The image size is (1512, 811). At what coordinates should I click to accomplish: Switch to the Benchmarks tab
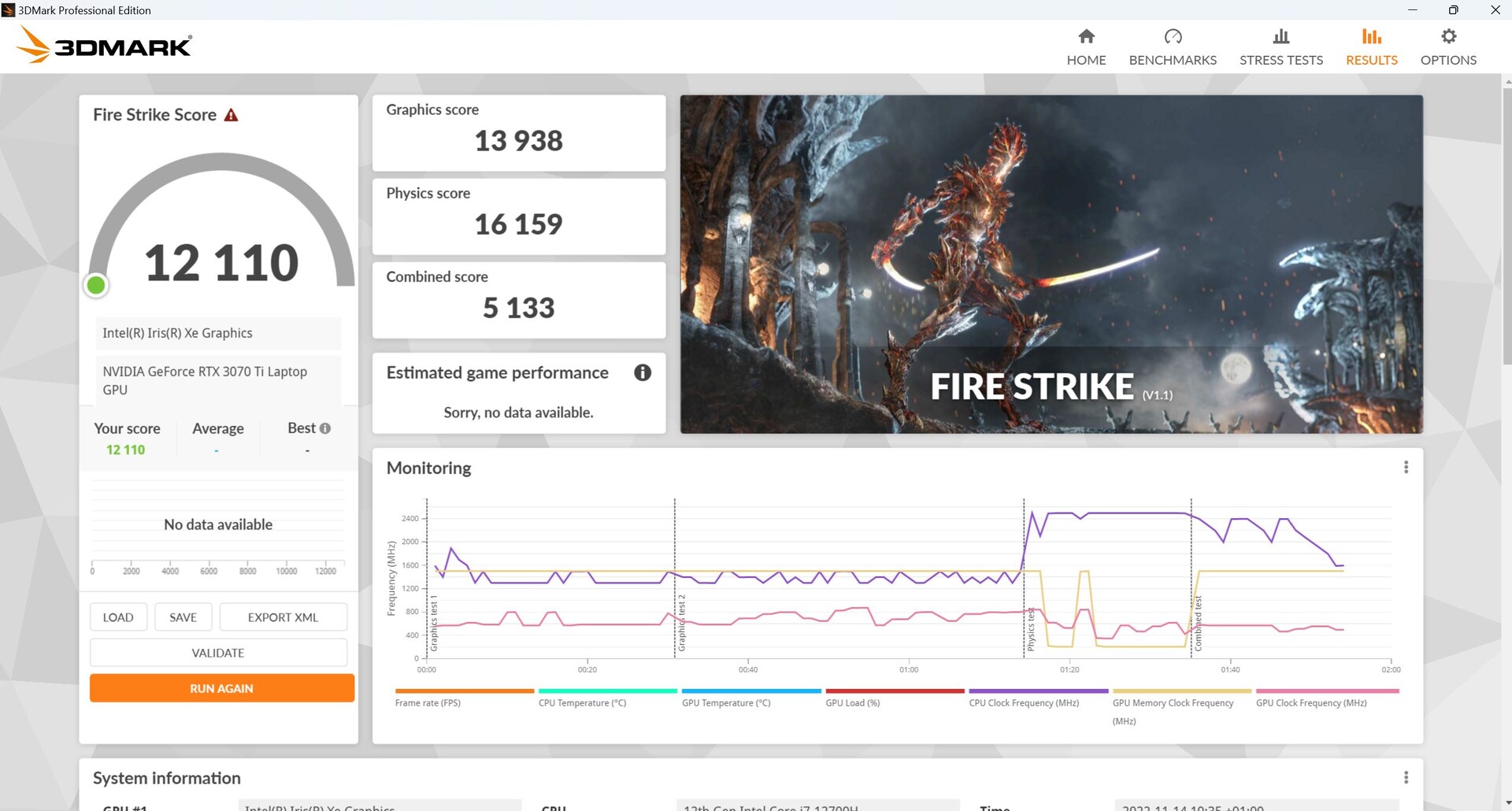1173,45
